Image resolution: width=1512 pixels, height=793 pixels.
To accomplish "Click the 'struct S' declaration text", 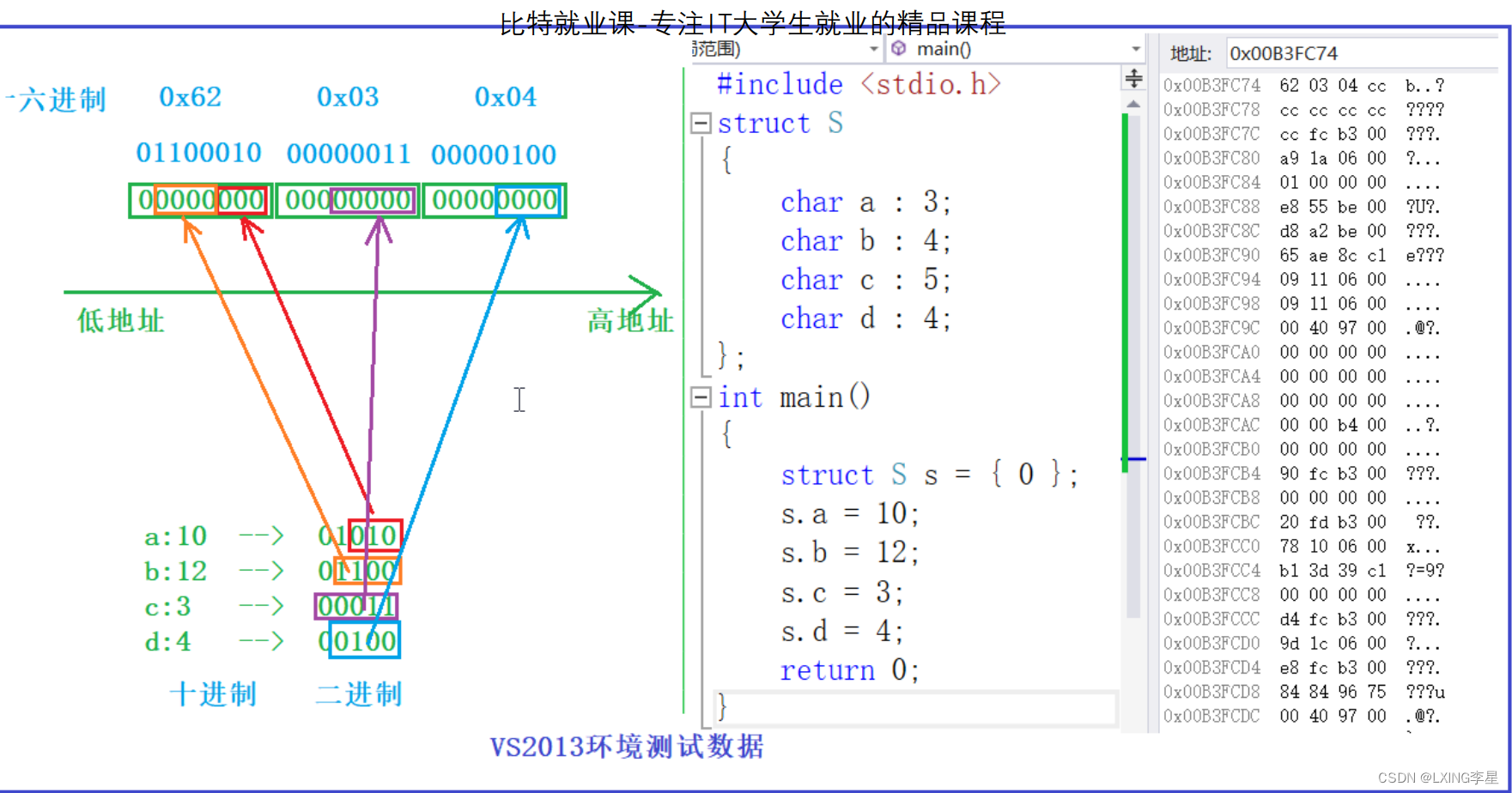I will click(x=780, y=124).
